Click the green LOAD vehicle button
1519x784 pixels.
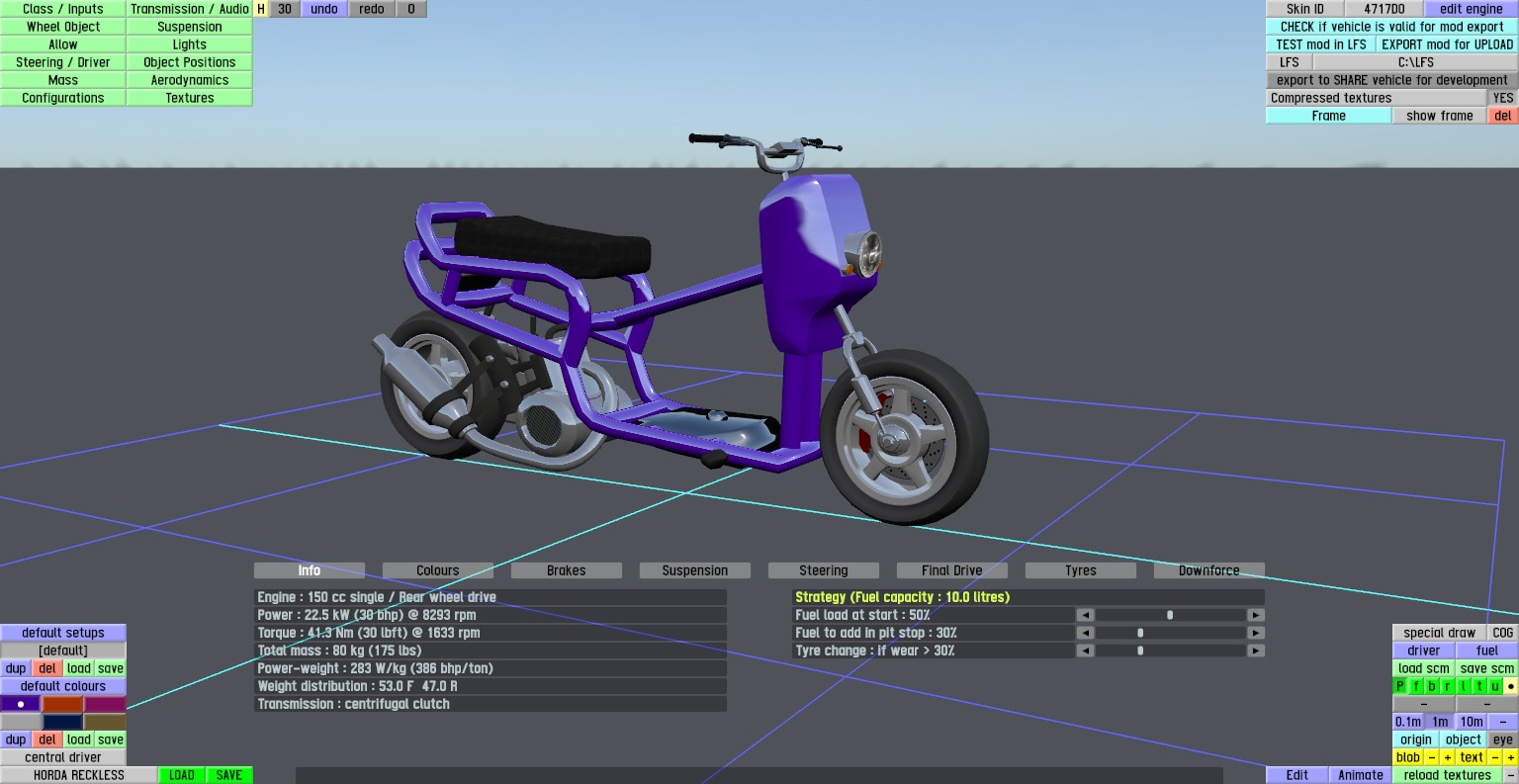point(182,775)
